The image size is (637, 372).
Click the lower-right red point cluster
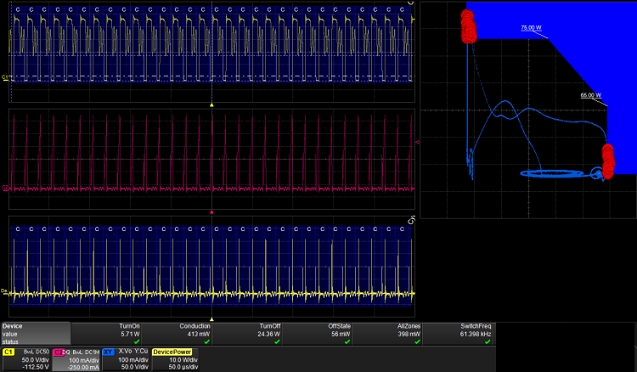(608, 162)
